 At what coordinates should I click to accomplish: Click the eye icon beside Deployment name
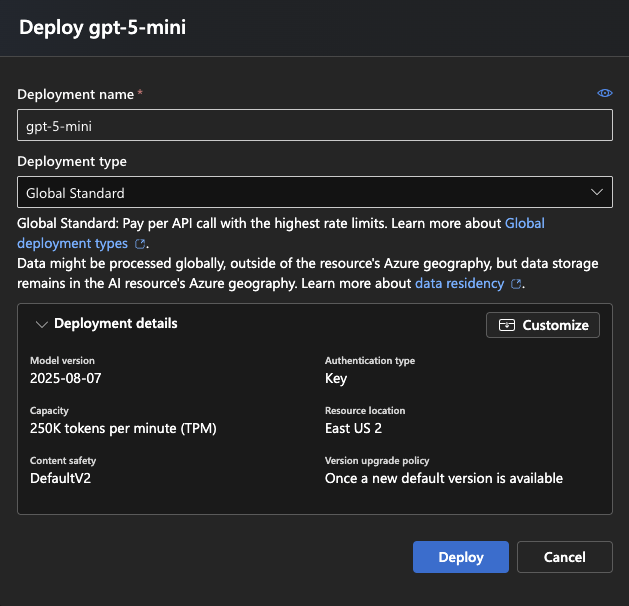click(x=604, y=93)
